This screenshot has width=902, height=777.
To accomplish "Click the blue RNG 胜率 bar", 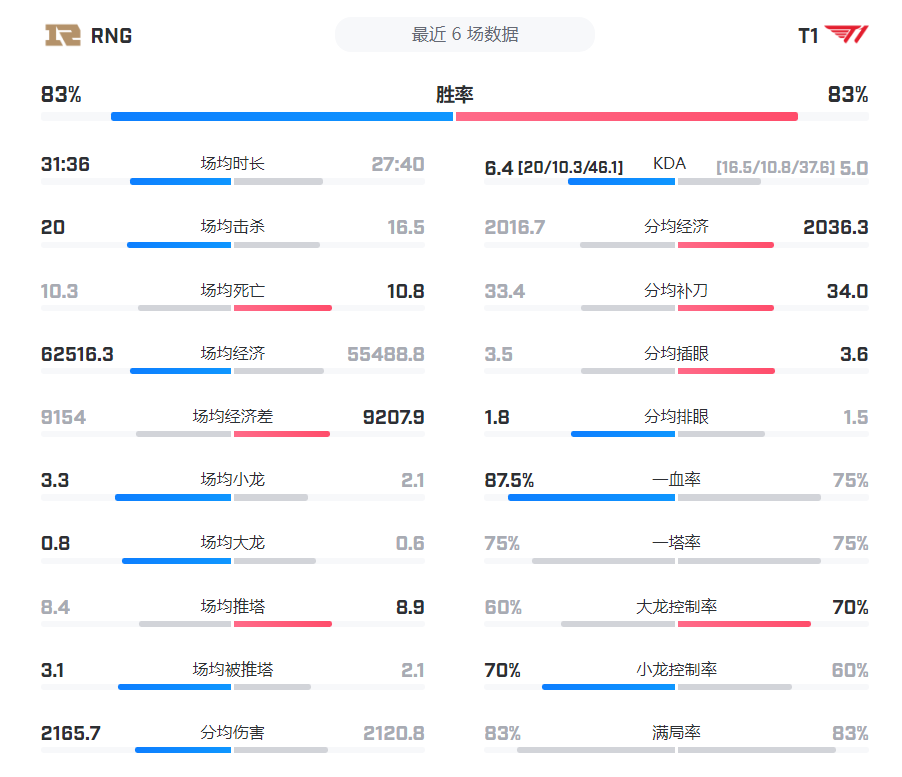I will (282, 116).
